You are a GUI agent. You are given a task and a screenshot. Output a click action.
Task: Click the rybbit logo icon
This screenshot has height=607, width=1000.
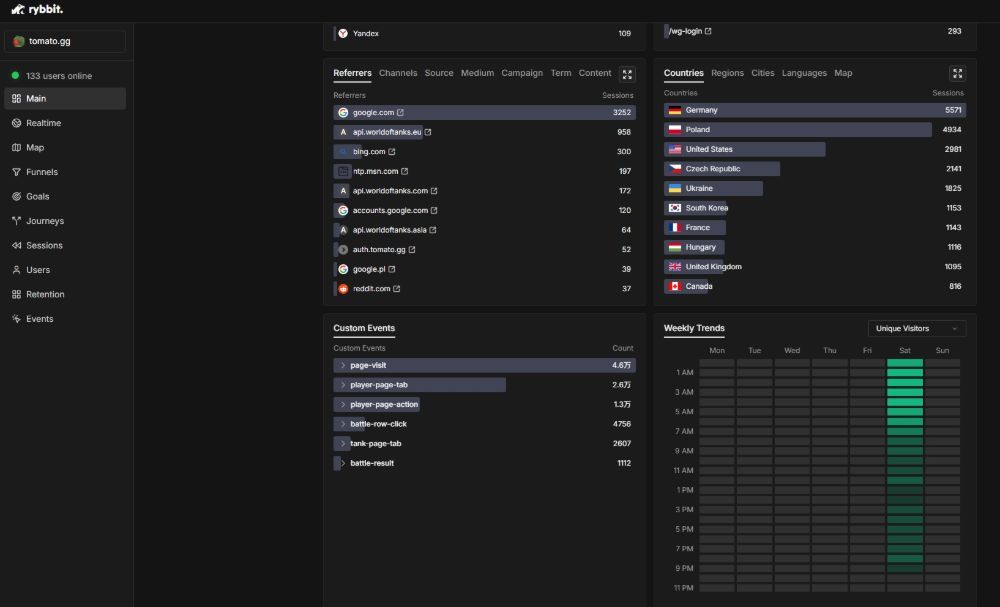18,10
